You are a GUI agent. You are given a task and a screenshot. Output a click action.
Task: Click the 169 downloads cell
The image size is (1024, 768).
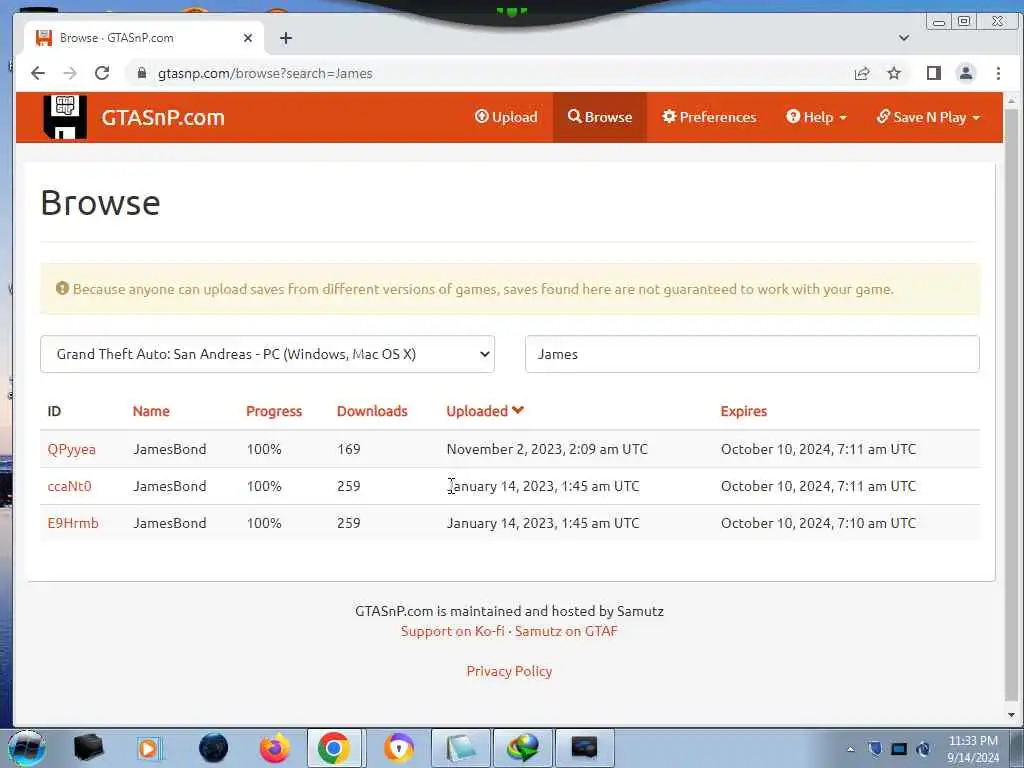[349, 449]
